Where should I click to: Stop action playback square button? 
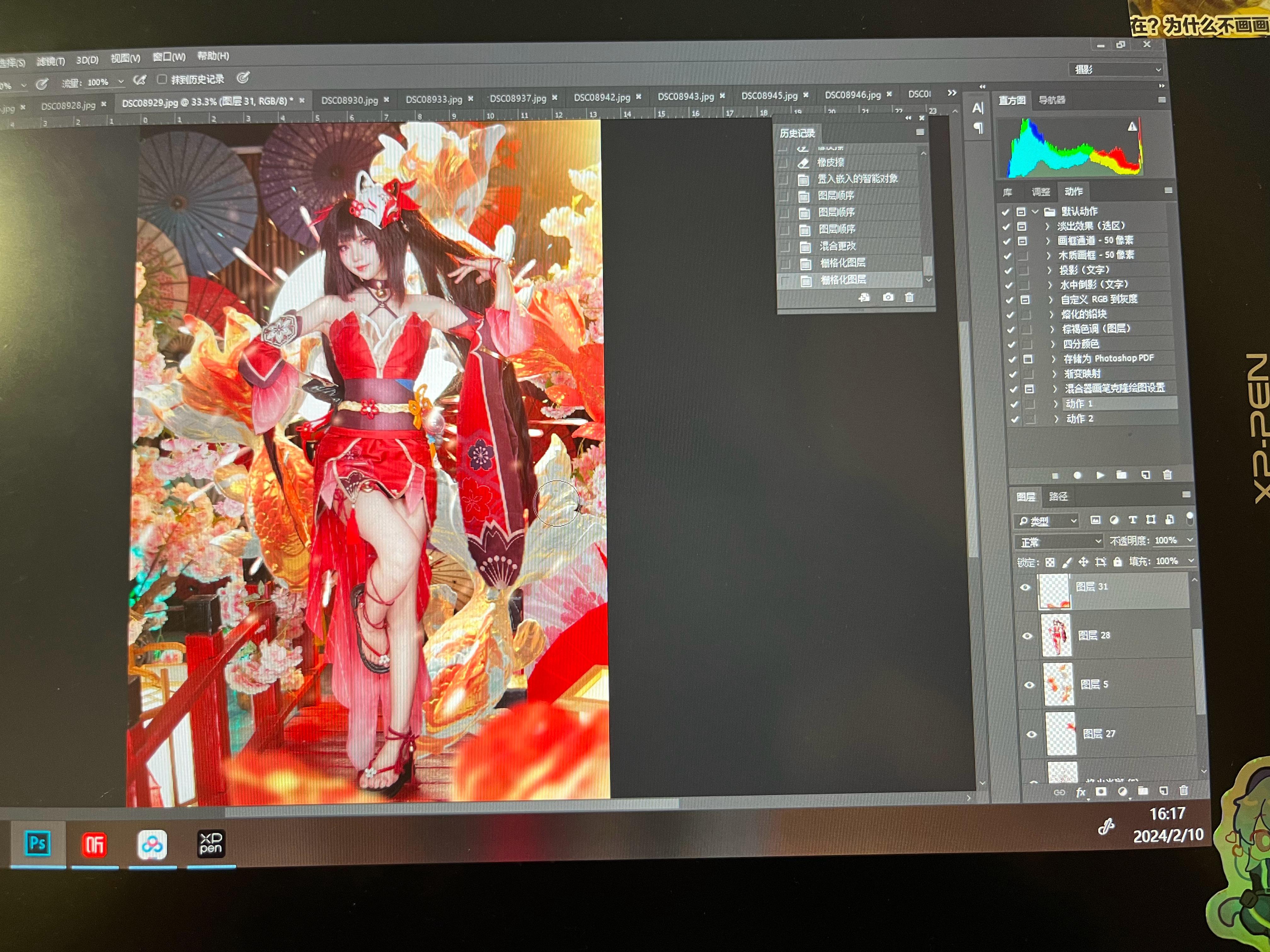[1055, 476]
